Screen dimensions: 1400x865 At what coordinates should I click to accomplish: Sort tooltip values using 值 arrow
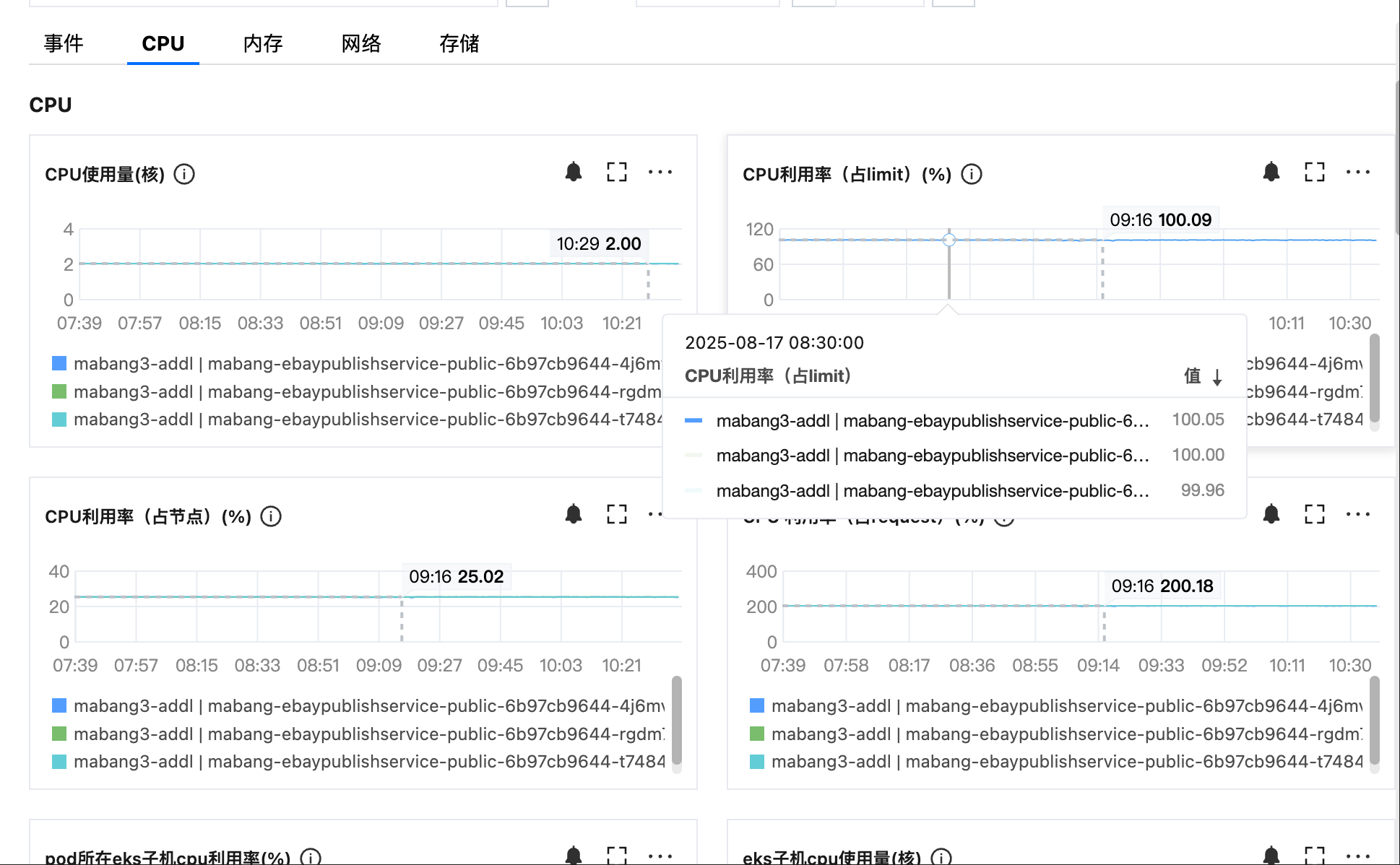pyautogui.click(x=1217, y=377)
